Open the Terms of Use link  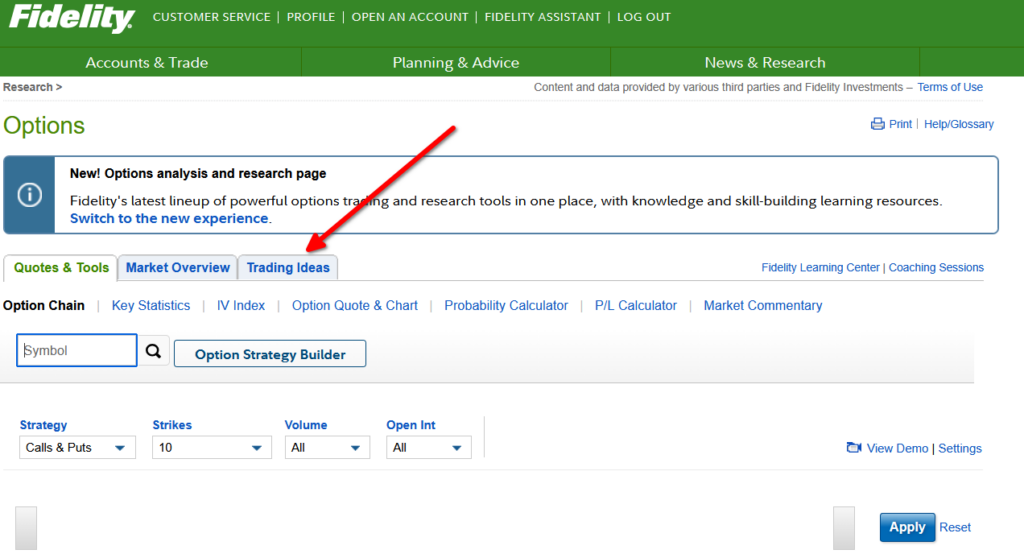click(950, 87)
